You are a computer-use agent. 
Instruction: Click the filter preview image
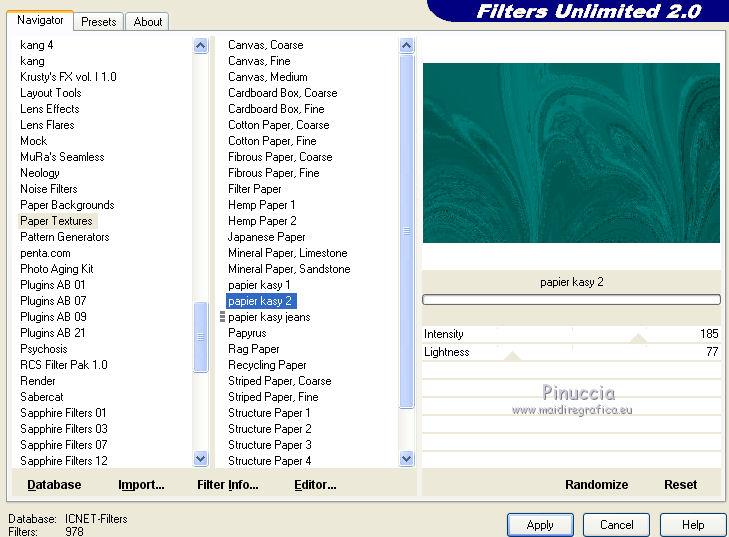coord(571,153)
